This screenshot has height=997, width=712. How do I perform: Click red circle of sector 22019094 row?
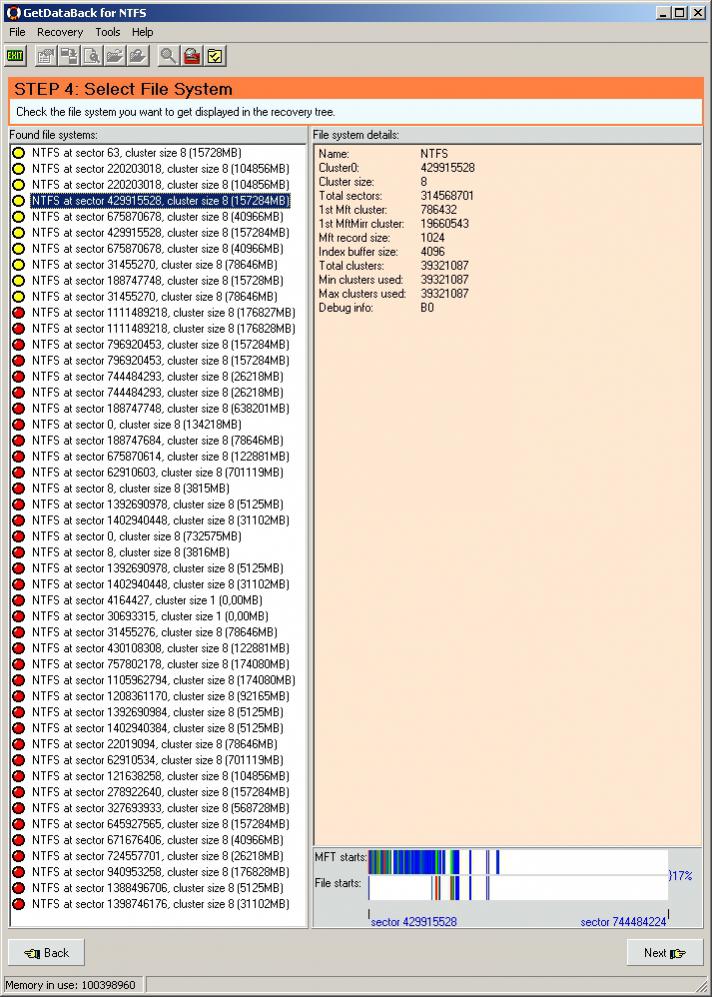click(18, 744)
